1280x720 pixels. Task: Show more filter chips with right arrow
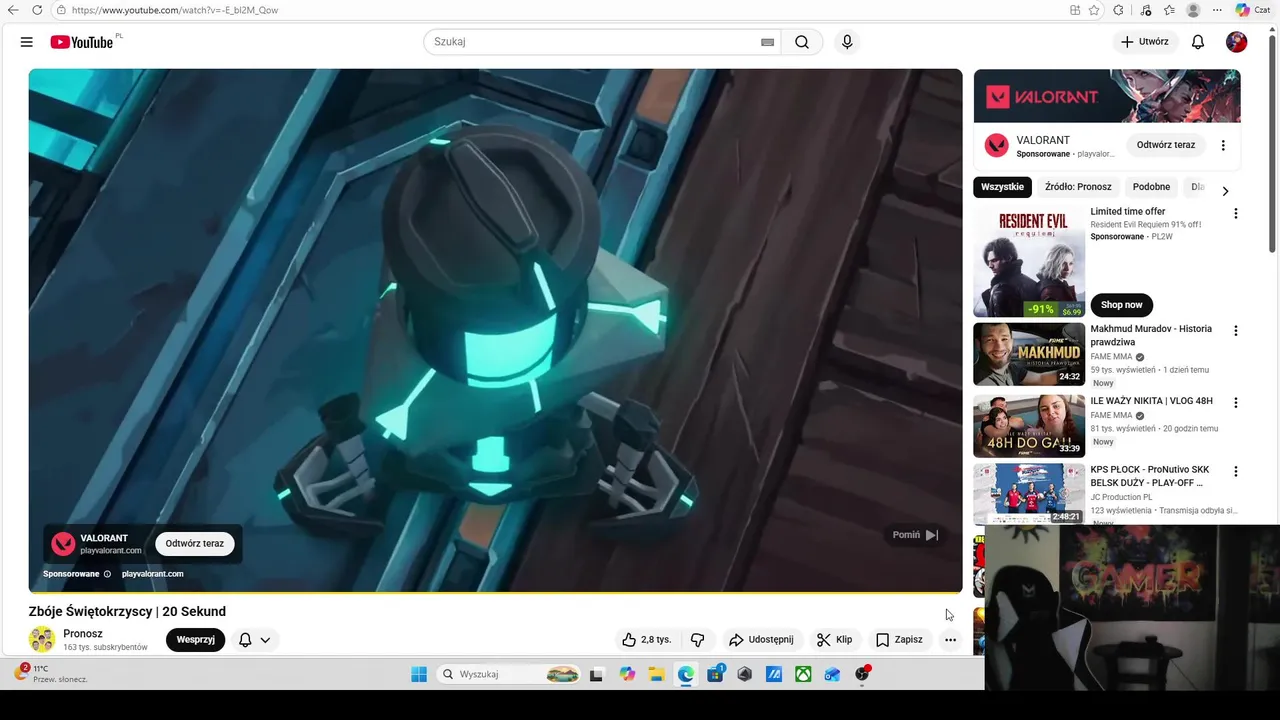(x=1225, y=190)
